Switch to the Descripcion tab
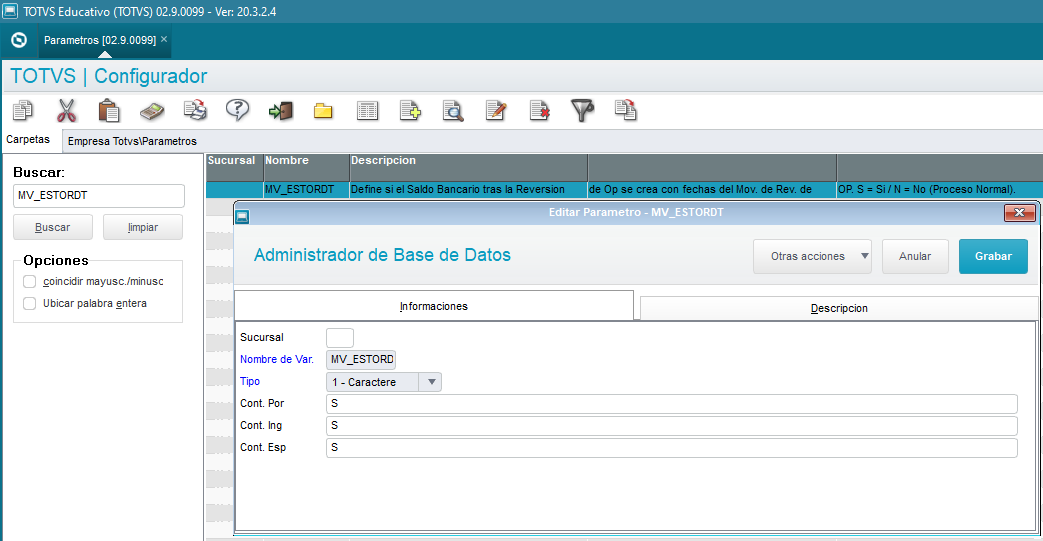 [839, 308]
